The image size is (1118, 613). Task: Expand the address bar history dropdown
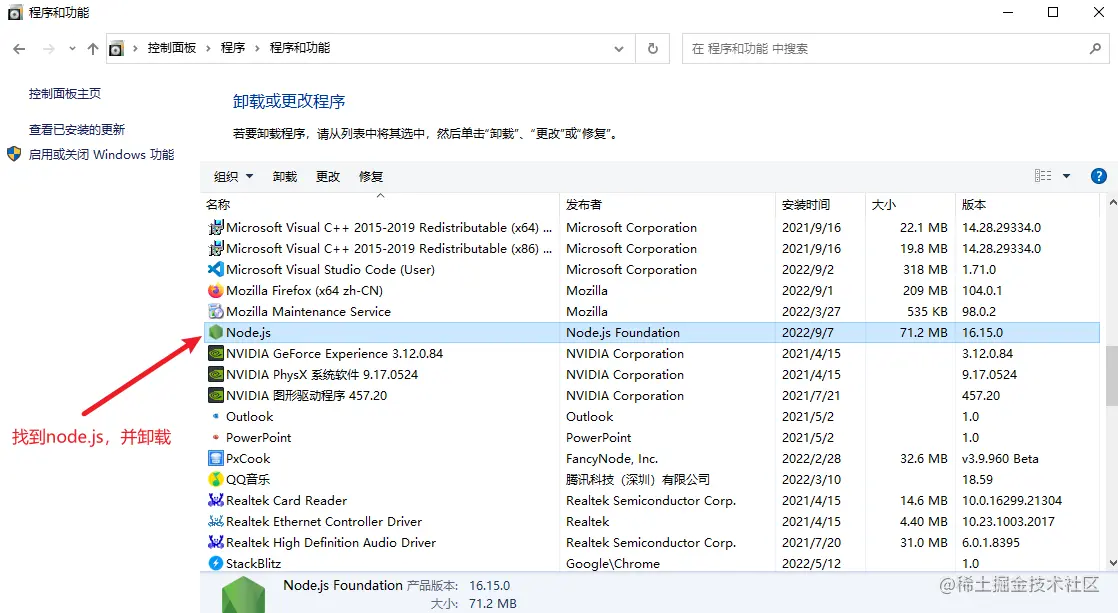pos(619,48)
